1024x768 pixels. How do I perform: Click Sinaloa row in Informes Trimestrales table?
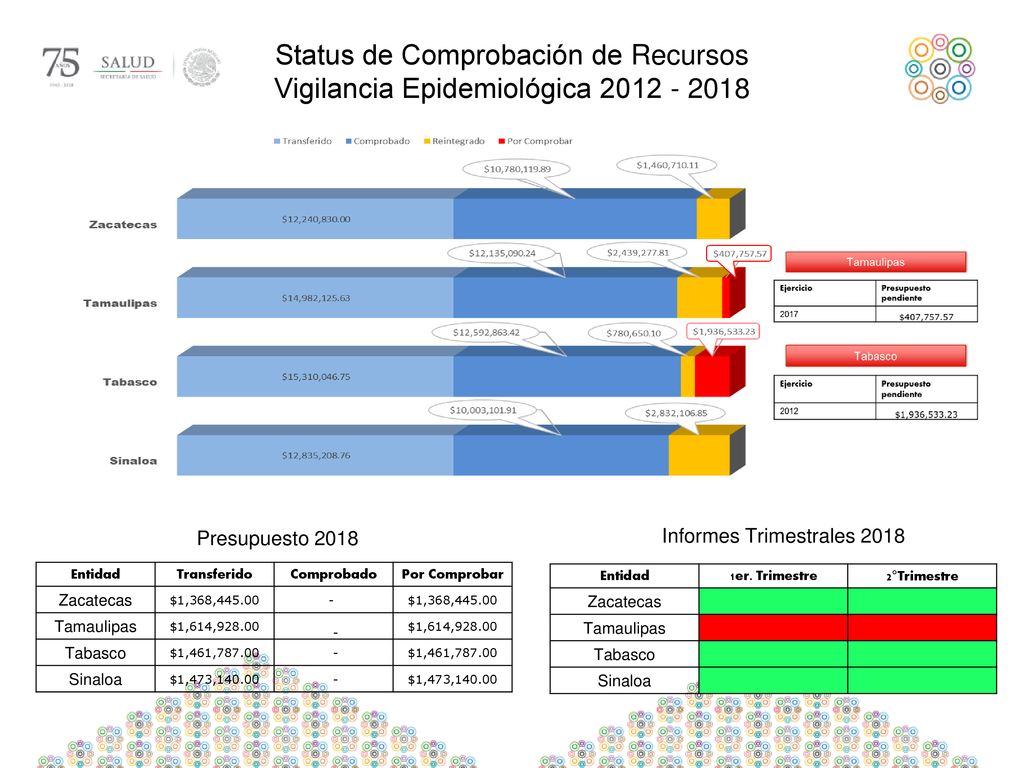pyautogui.click(x=773, y=680)
